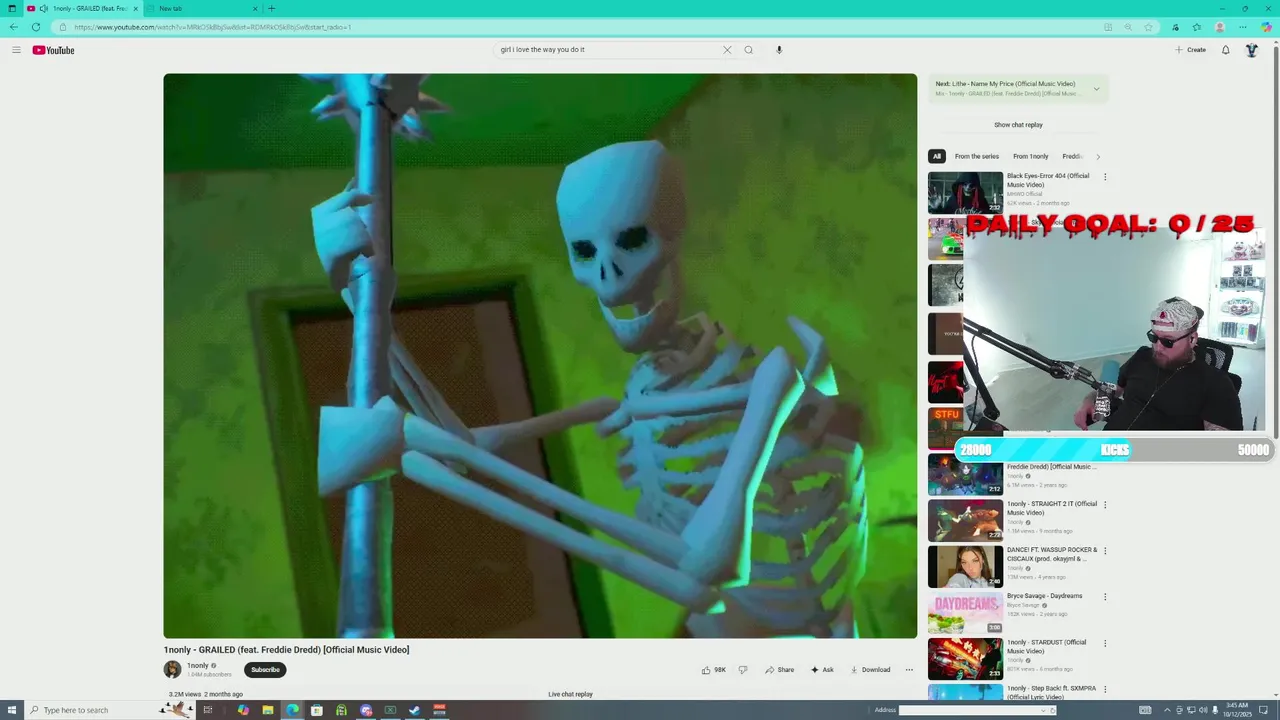Open the 1nonly STARDUST thumbnail
Screen dimensions: 1280x720
click(x=965, y=658)
